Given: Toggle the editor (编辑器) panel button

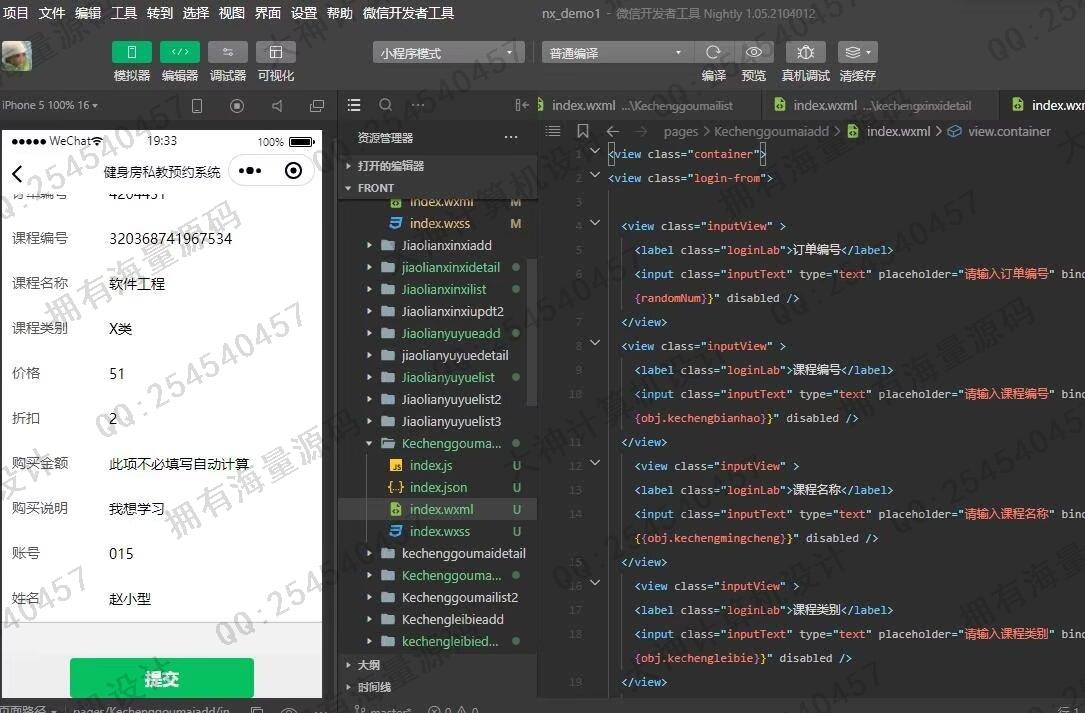Looking at the screenshot, I should [179, 53].
